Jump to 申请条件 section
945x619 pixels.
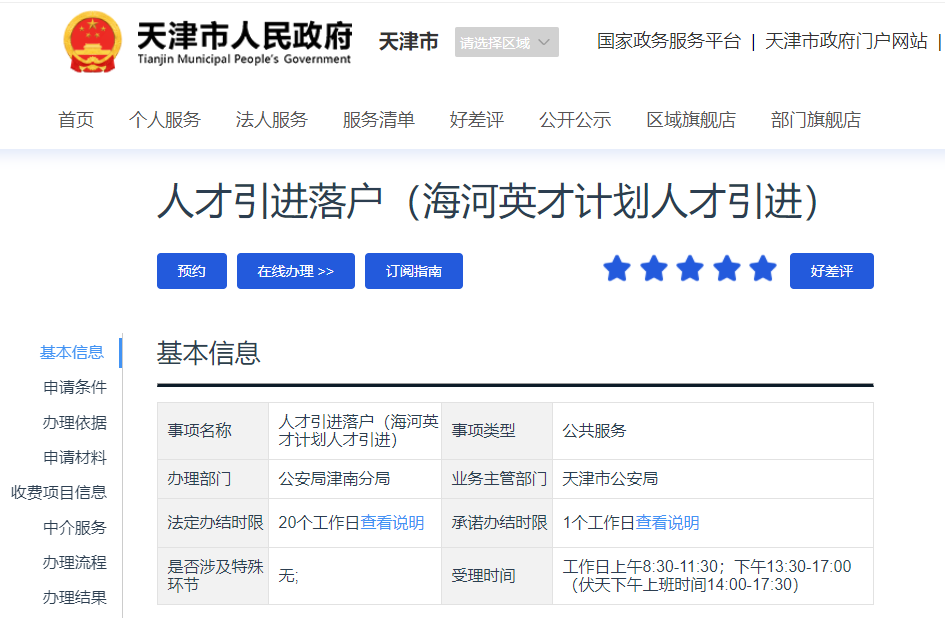point(75,388)
